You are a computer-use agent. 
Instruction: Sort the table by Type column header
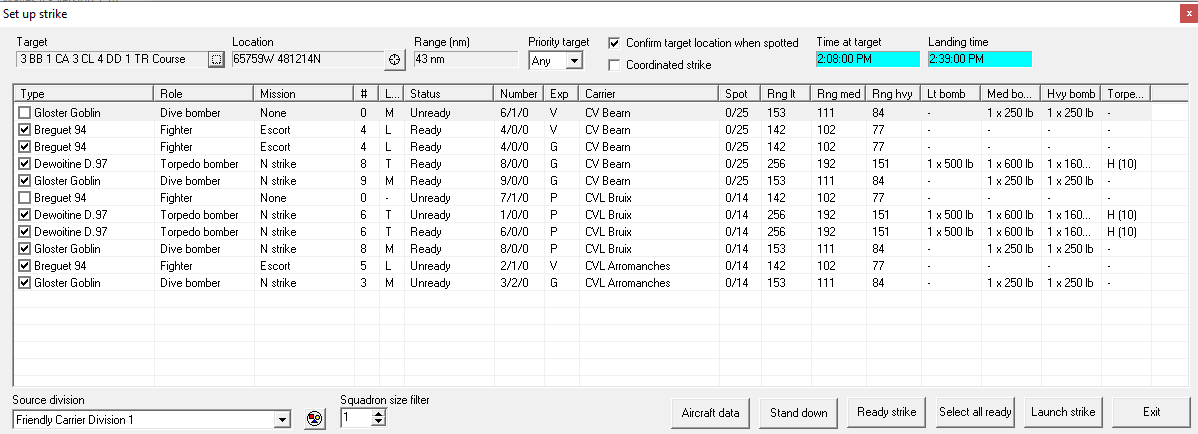click(x=84, y=93)
